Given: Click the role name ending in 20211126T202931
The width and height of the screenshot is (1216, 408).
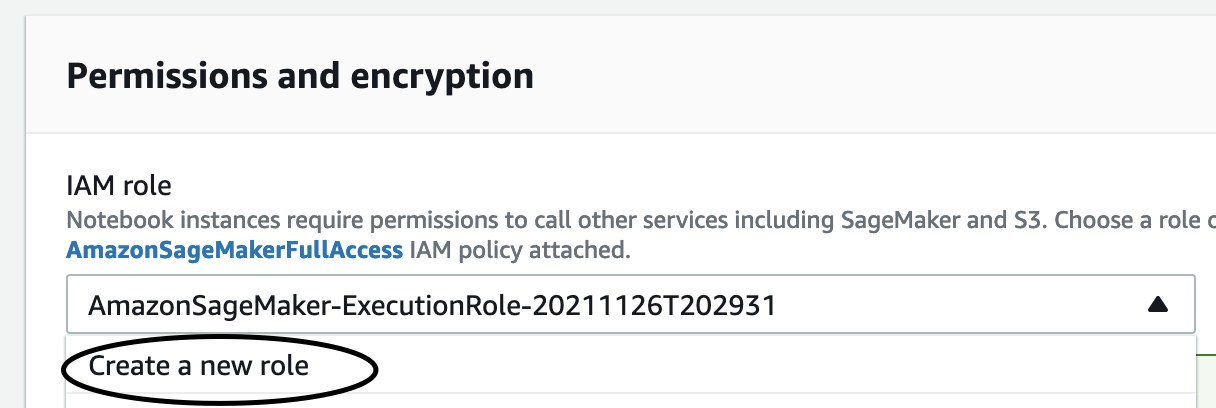Looking at the screenshot, I should coord(432,305).
